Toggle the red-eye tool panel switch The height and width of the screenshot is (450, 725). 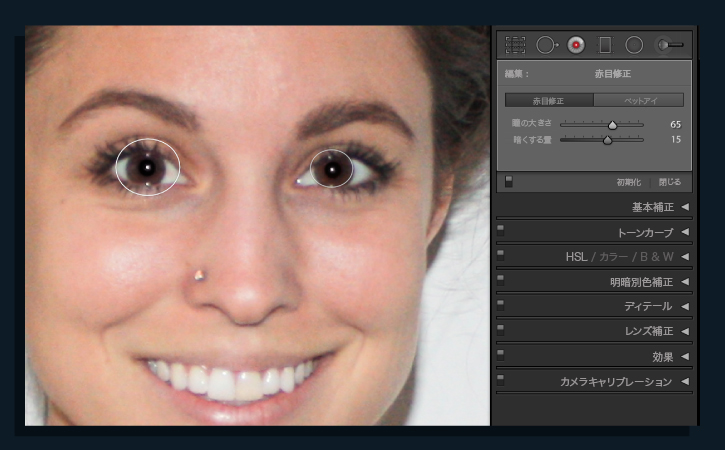pyautogui.click(x=509, y=182)
